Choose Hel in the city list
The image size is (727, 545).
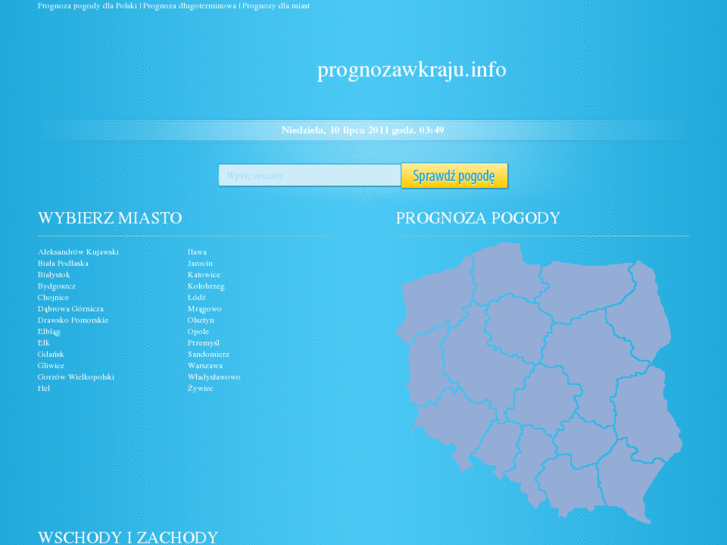pos(44,388)
